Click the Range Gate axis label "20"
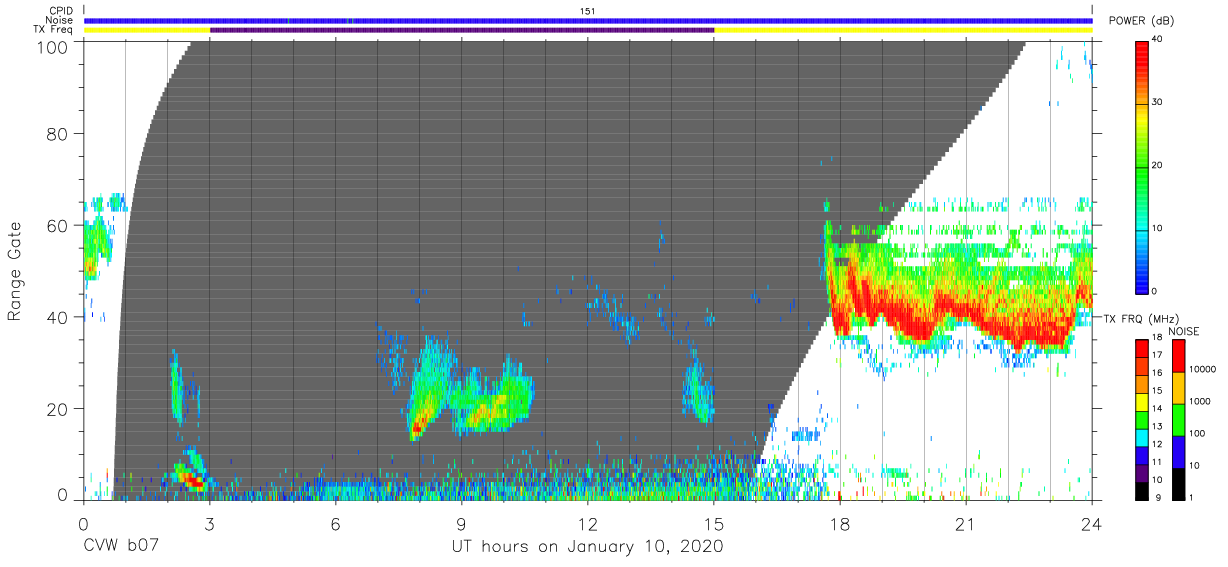Screen dimensions: 1228x567 click(x=58, y=409)
